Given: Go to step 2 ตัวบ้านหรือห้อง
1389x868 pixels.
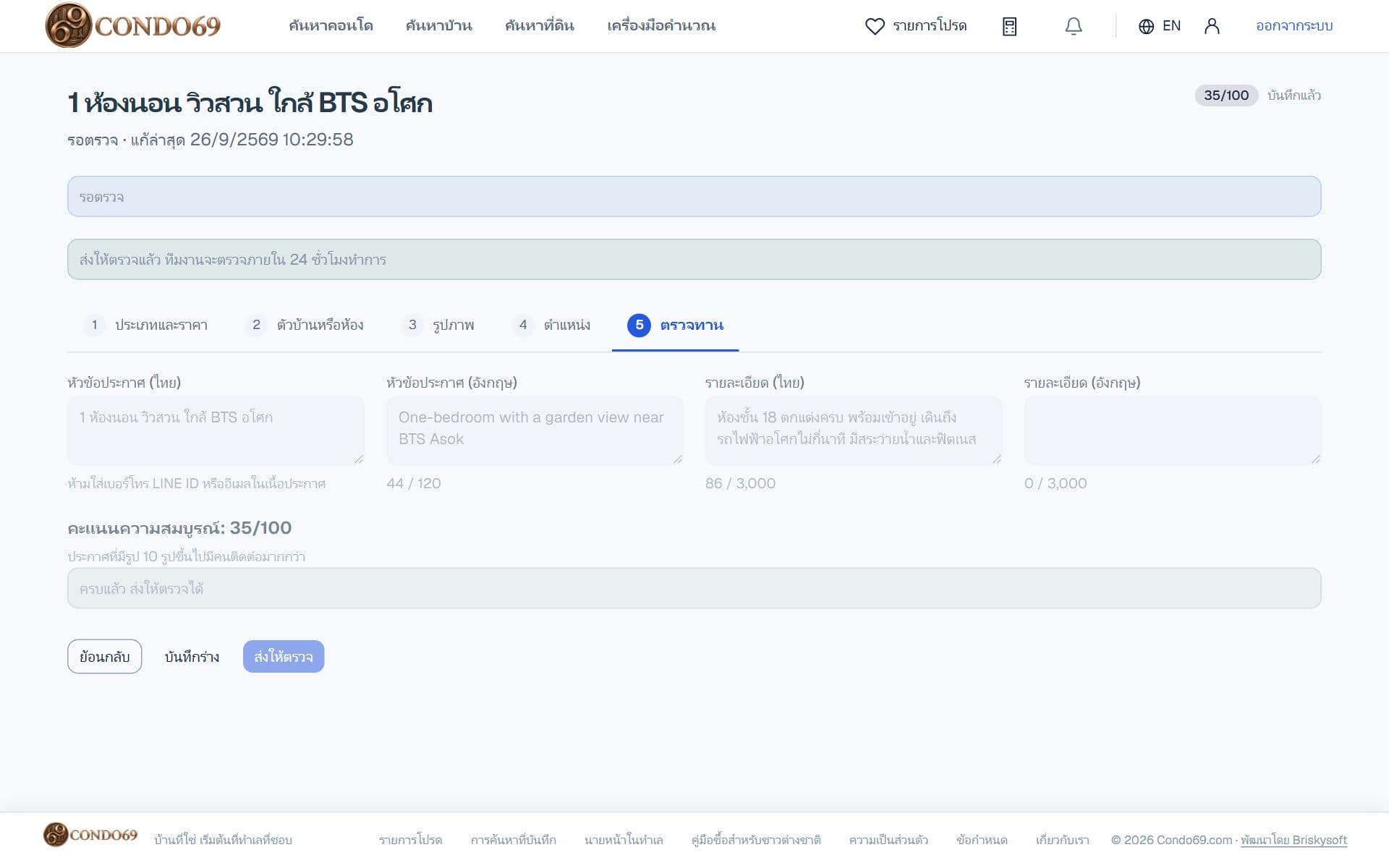Looking at the screenshot, I should pyautogui.click(x=305, y=325).
